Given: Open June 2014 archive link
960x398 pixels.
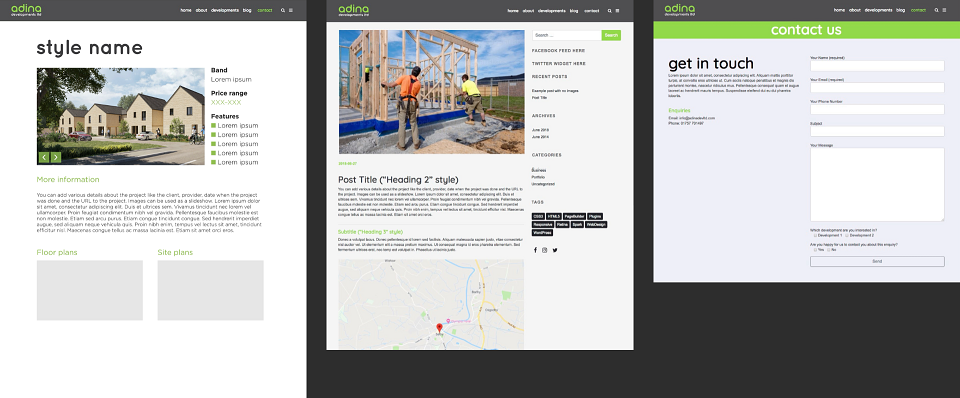Looking at the screenshot, I should (x=541, y=137).
